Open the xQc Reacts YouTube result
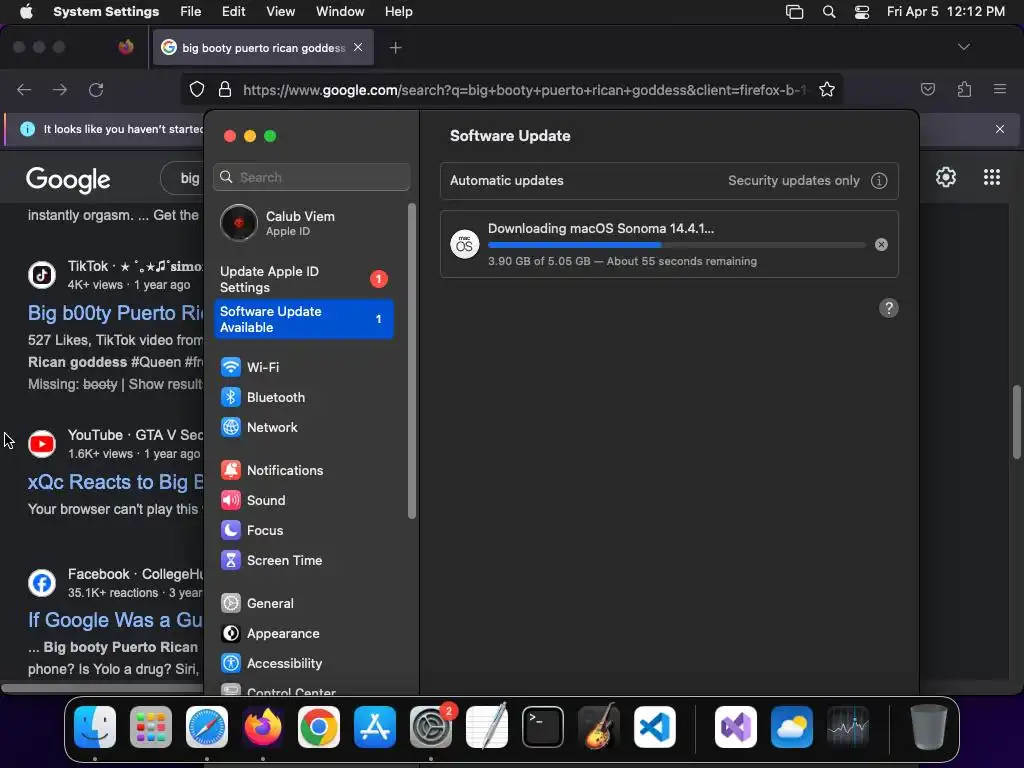Screen dimensions: 1024x768 pyautogui.click(x=116, y=482)
